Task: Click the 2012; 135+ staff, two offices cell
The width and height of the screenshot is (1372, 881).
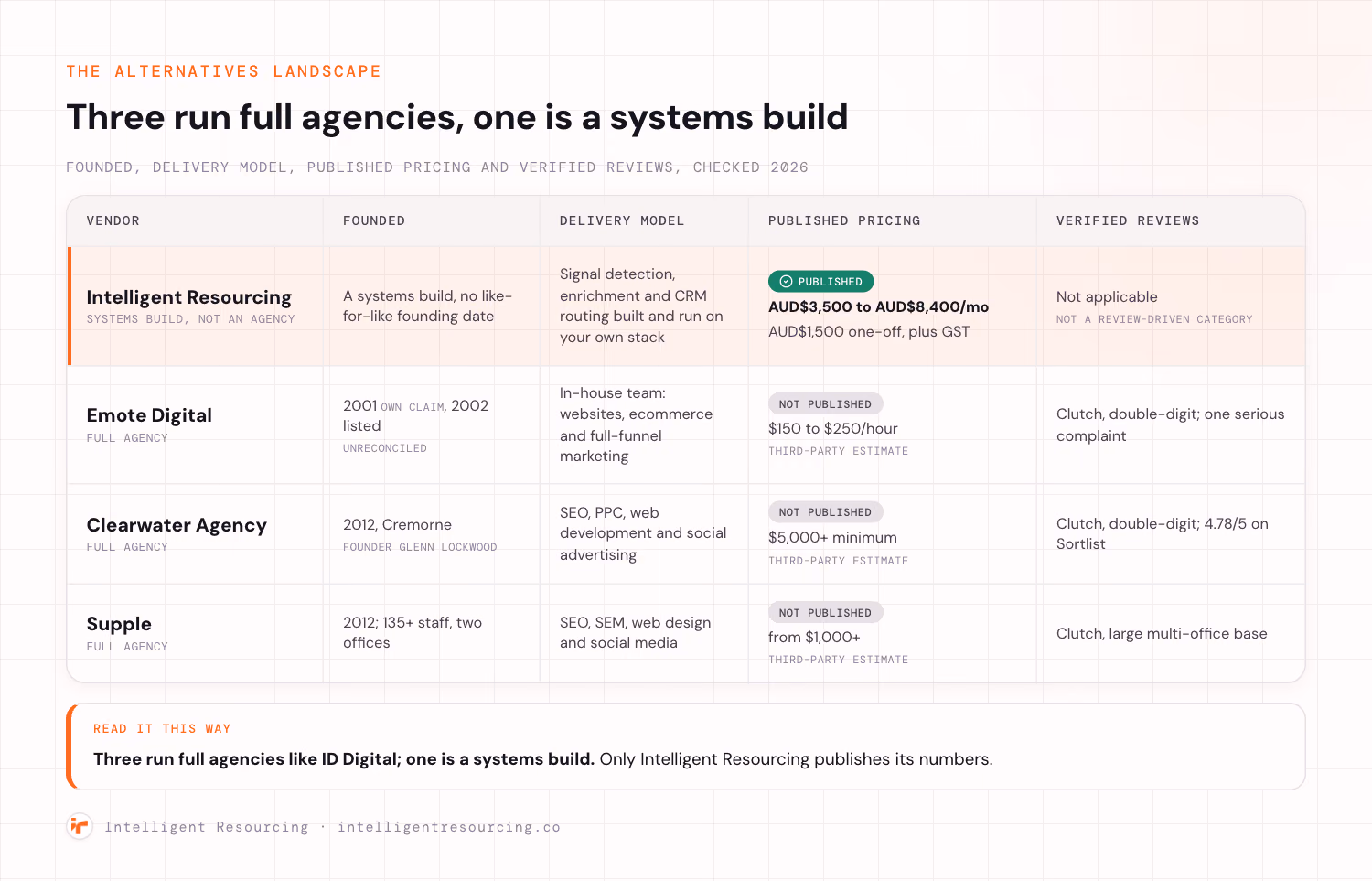Action: click(x=413, y=632)
